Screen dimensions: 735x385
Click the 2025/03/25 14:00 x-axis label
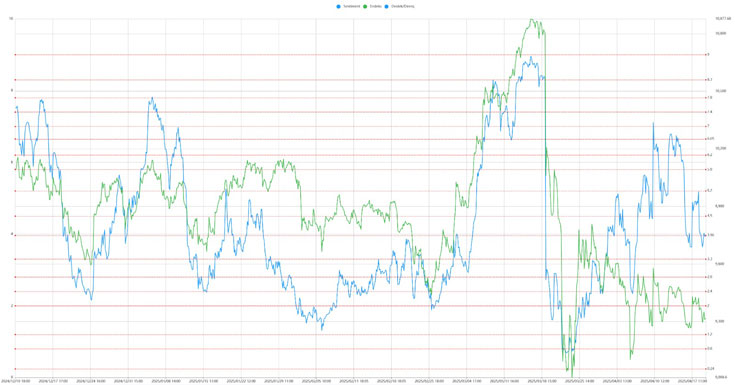579,381
